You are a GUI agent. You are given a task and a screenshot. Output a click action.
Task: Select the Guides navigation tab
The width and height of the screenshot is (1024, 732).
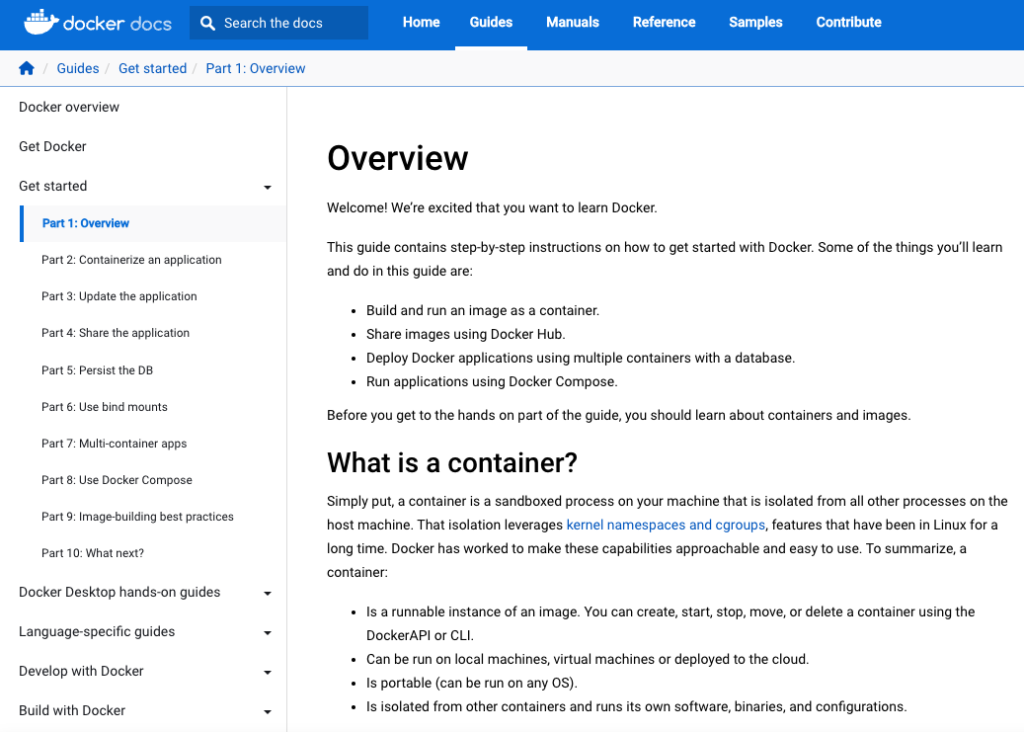coord(491,22)
